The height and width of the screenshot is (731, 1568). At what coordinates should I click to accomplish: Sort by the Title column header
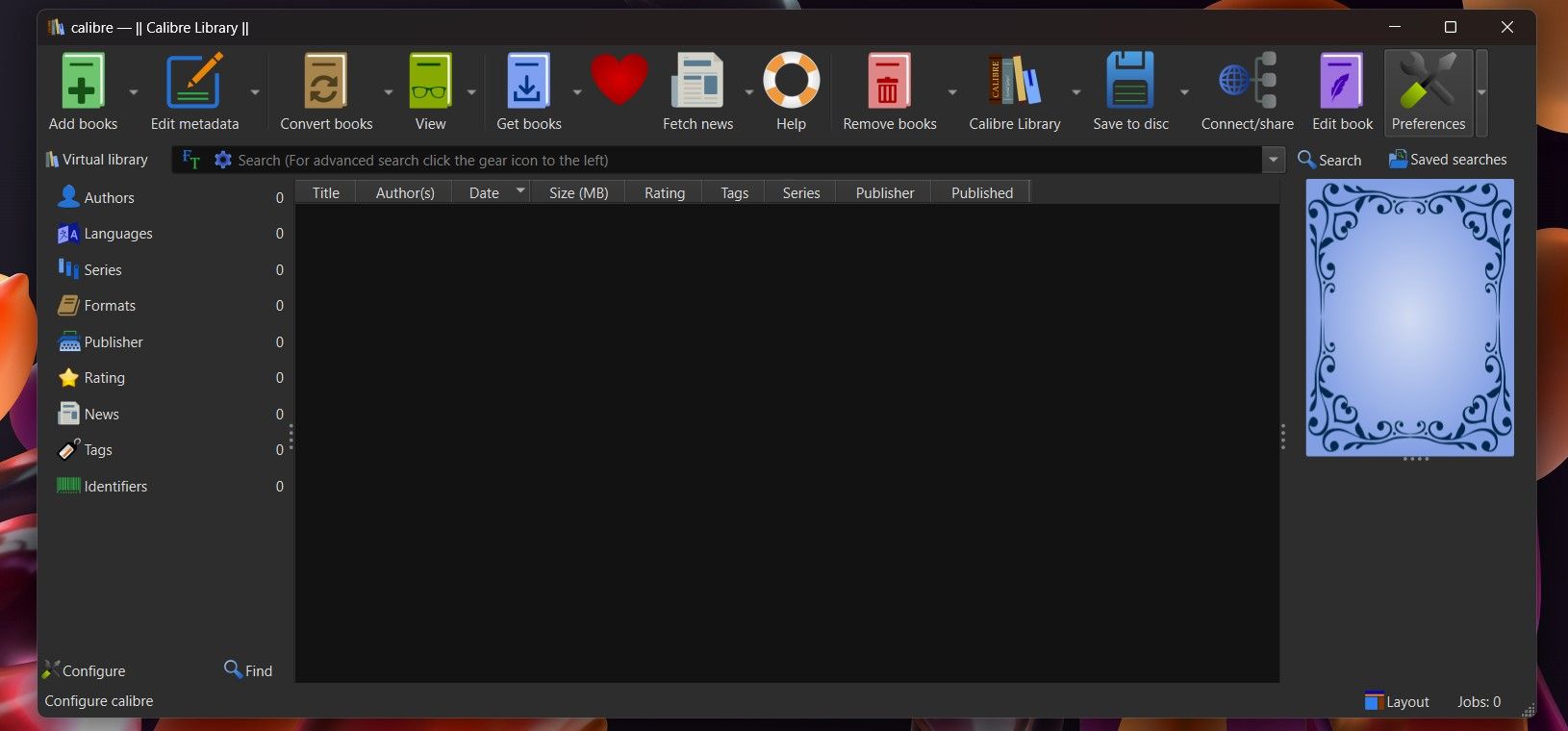(325, 192)
